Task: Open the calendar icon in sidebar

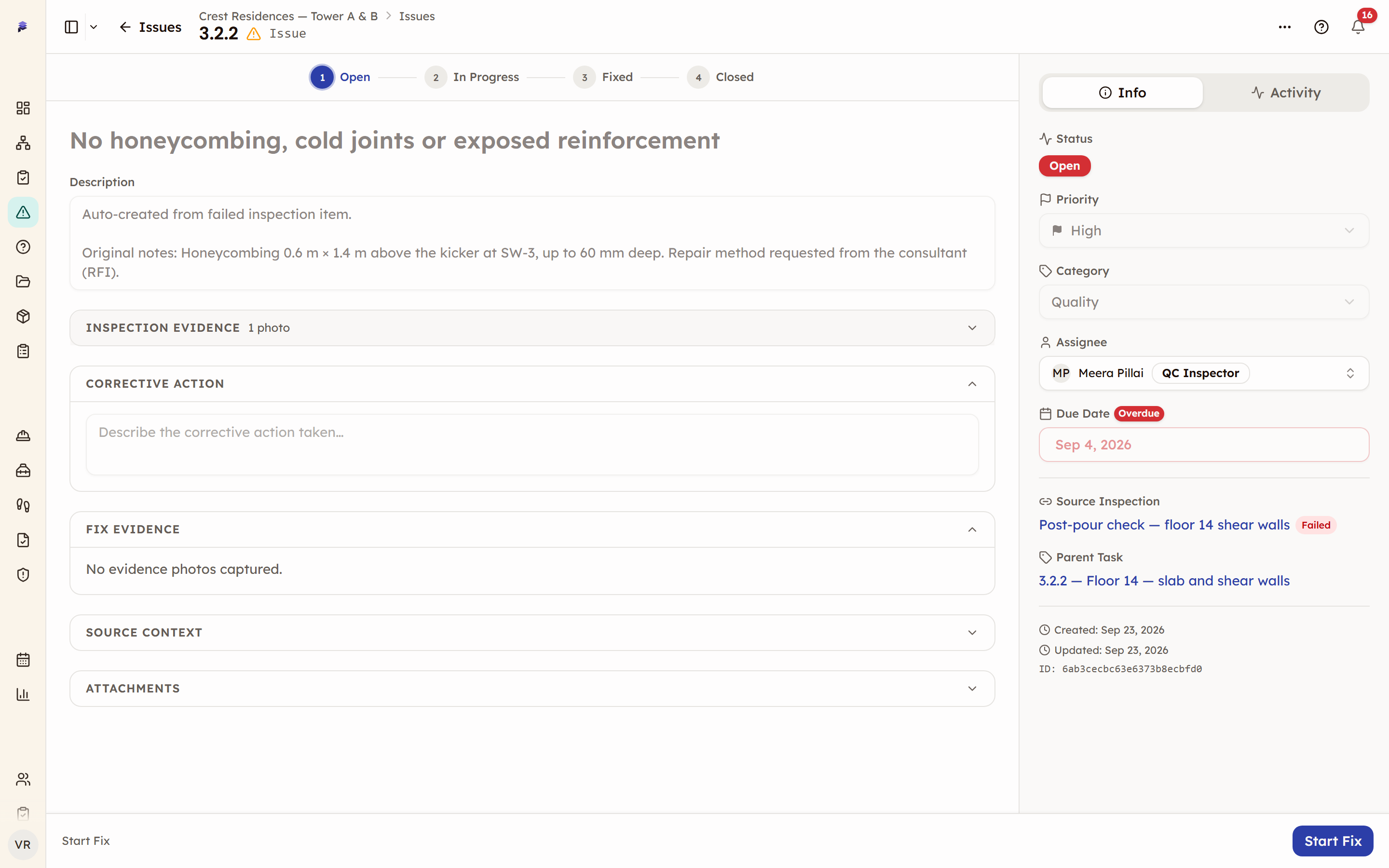Action: [23, 660]
